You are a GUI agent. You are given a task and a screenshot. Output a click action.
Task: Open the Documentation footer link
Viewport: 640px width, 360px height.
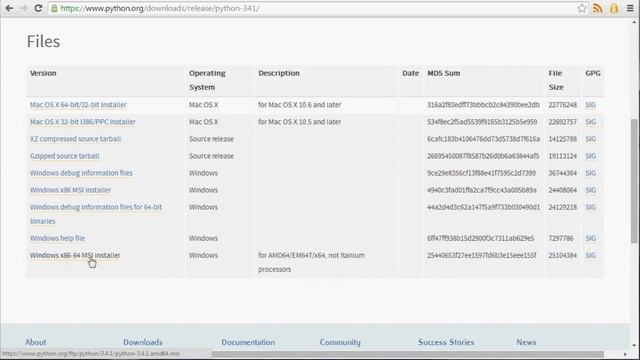coord(248,342)
